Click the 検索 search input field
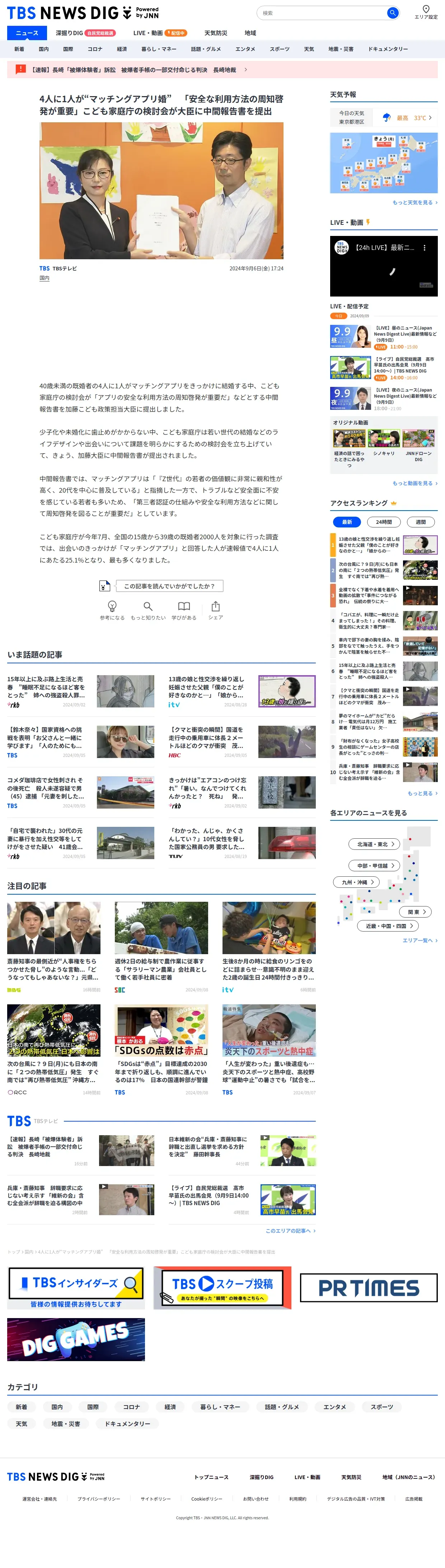445x1568 pixels. [x=322, y=12]
